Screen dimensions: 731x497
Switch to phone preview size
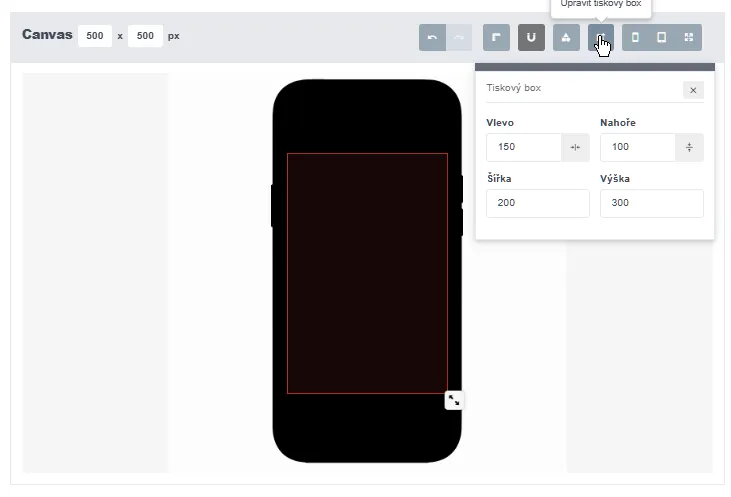click(x=635, y=37)
